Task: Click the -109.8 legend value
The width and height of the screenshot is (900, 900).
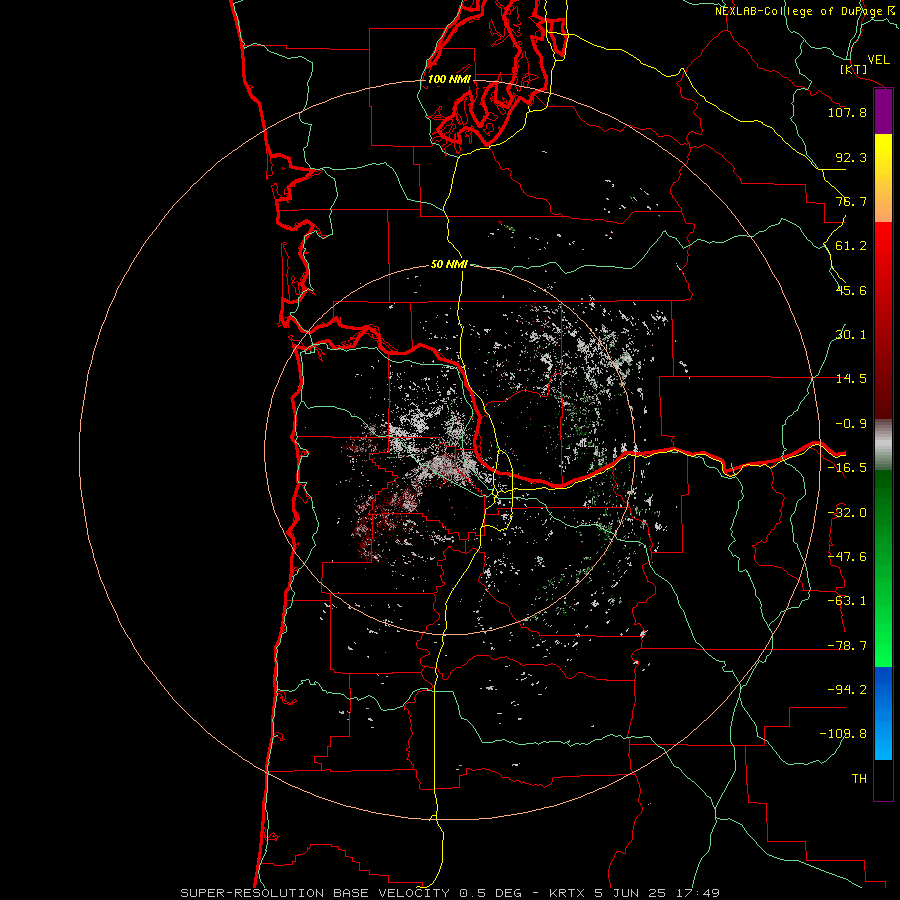Action: pos(843,734)
